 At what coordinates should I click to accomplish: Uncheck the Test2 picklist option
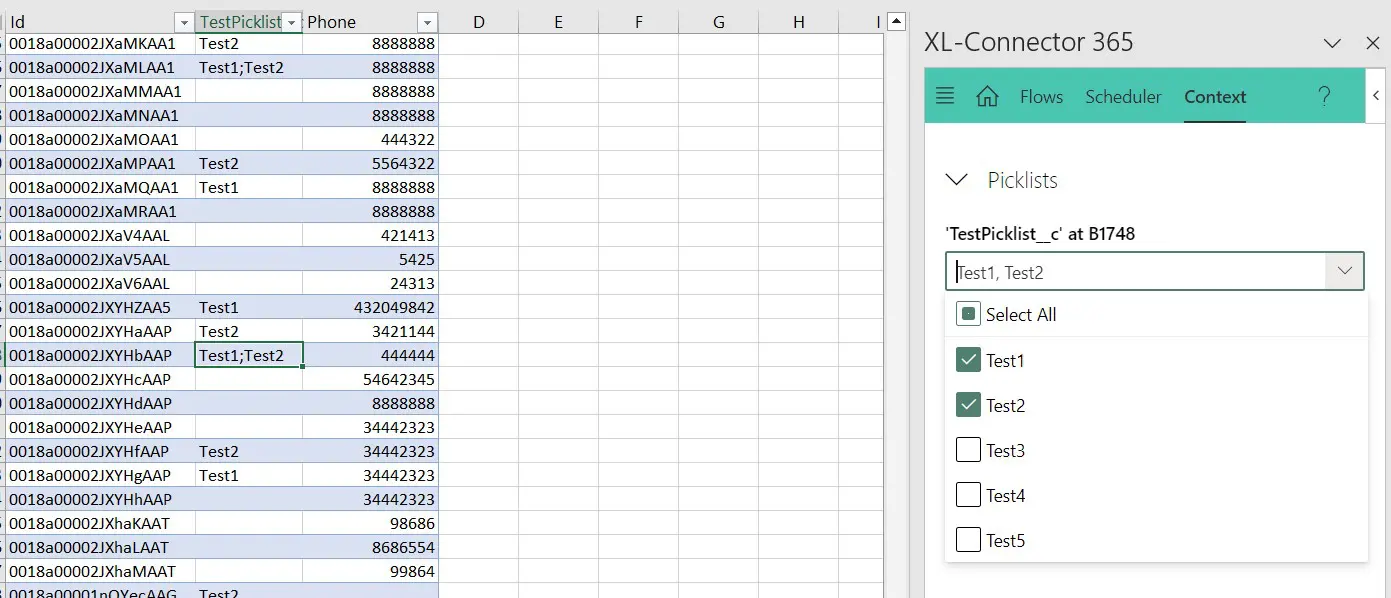[968, 405]
